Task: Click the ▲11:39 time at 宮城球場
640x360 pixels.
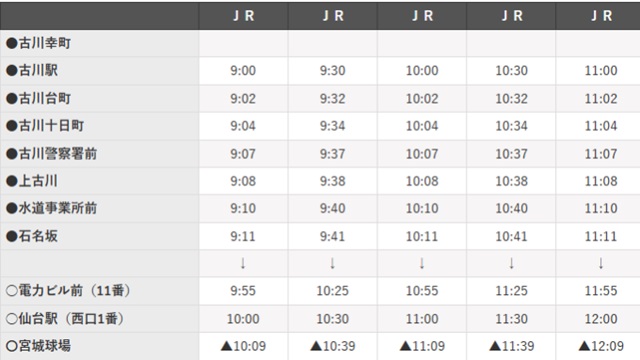Action: tap(511, 346)
